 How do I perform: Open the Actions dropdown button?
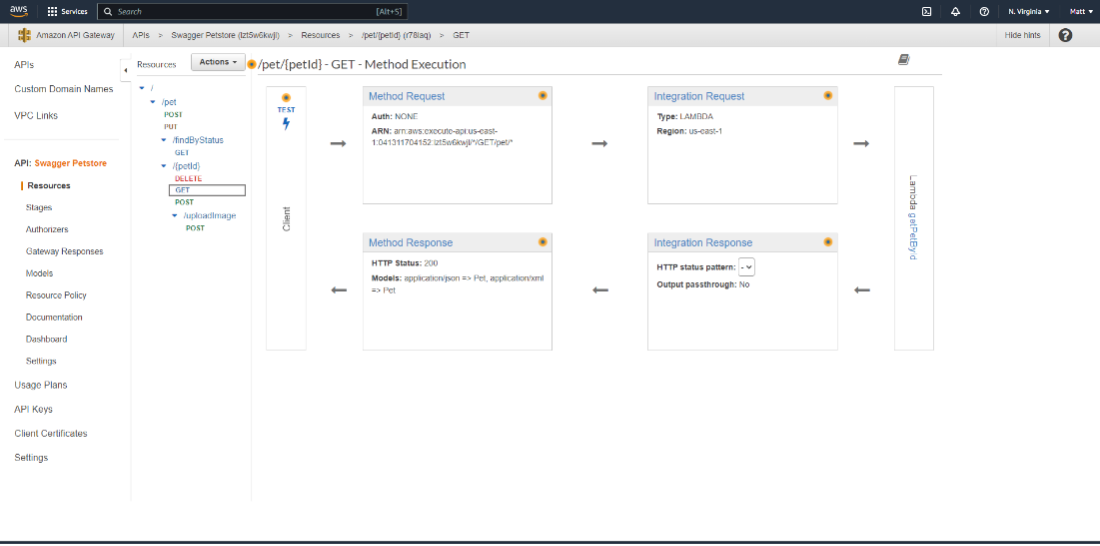coord(218,62)
